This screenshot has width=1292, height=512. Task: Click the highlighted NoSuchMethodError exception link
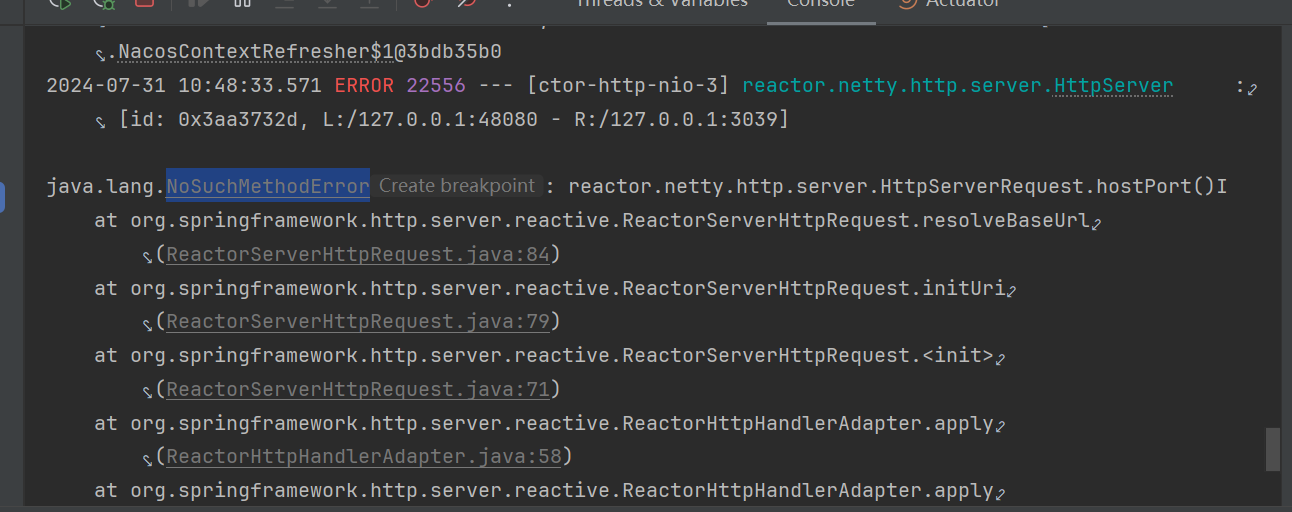coord(268,186)
